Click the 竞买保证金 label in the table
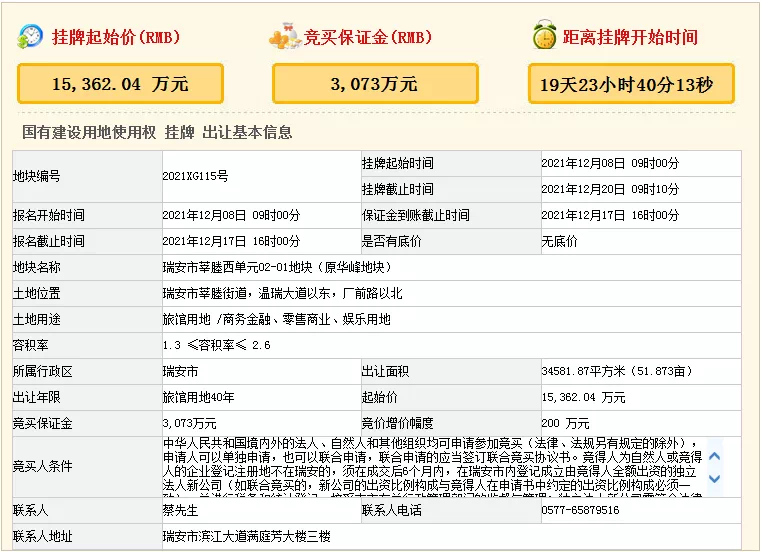This screenshot has height=552, width=762. point(42,423)
